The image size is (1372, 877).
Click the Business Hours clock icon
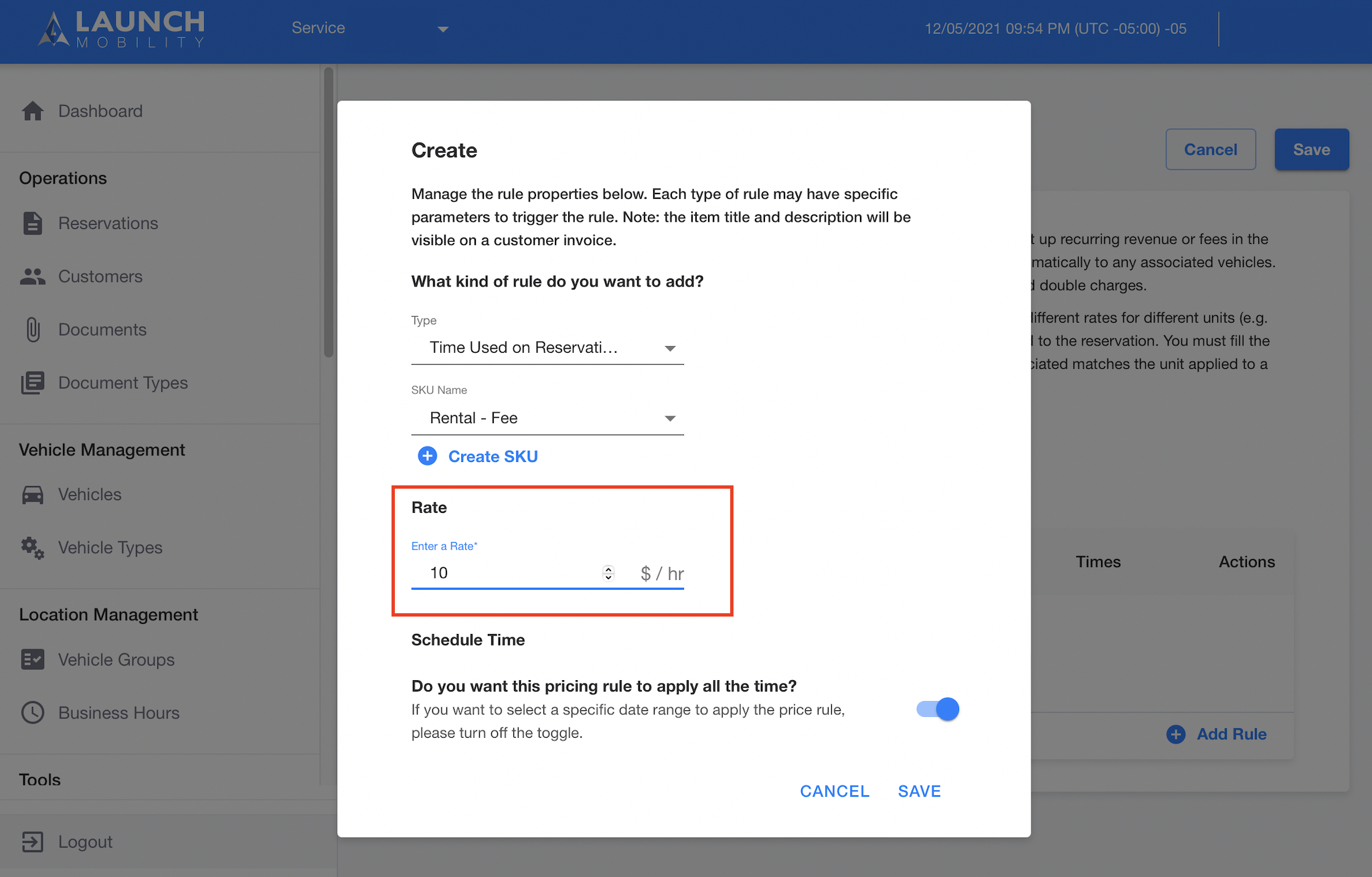coord(33,712)
